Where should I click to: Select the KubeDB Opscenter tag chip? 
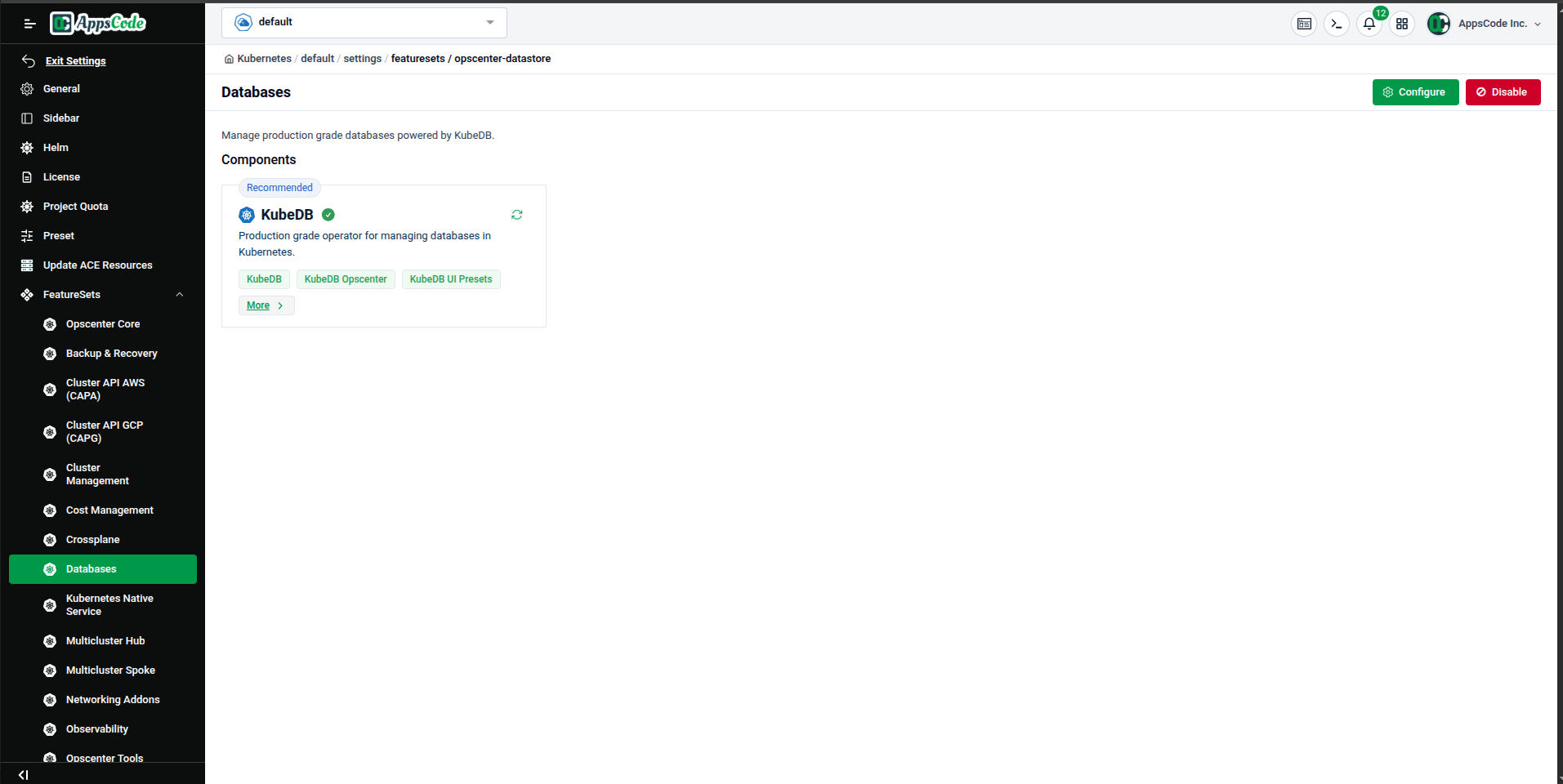point(346,278)
